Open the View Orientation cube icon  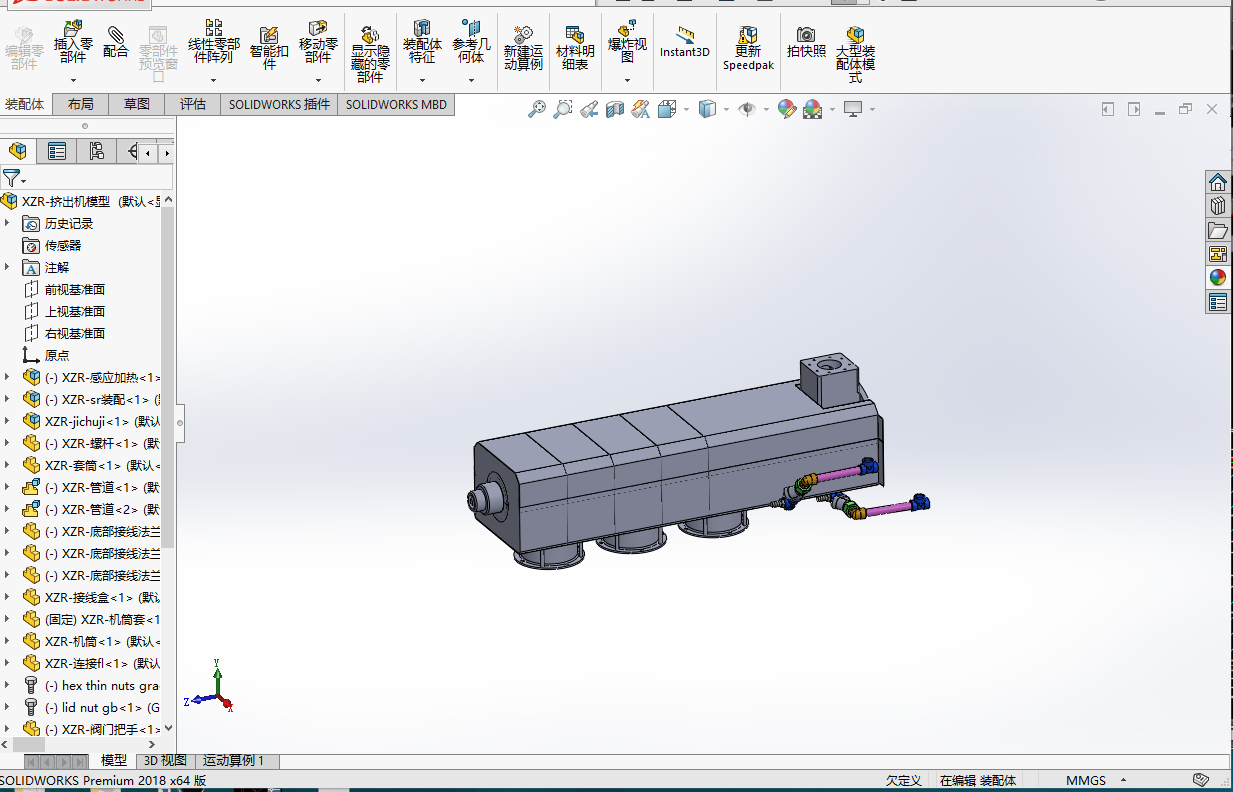tap(667, 109)
